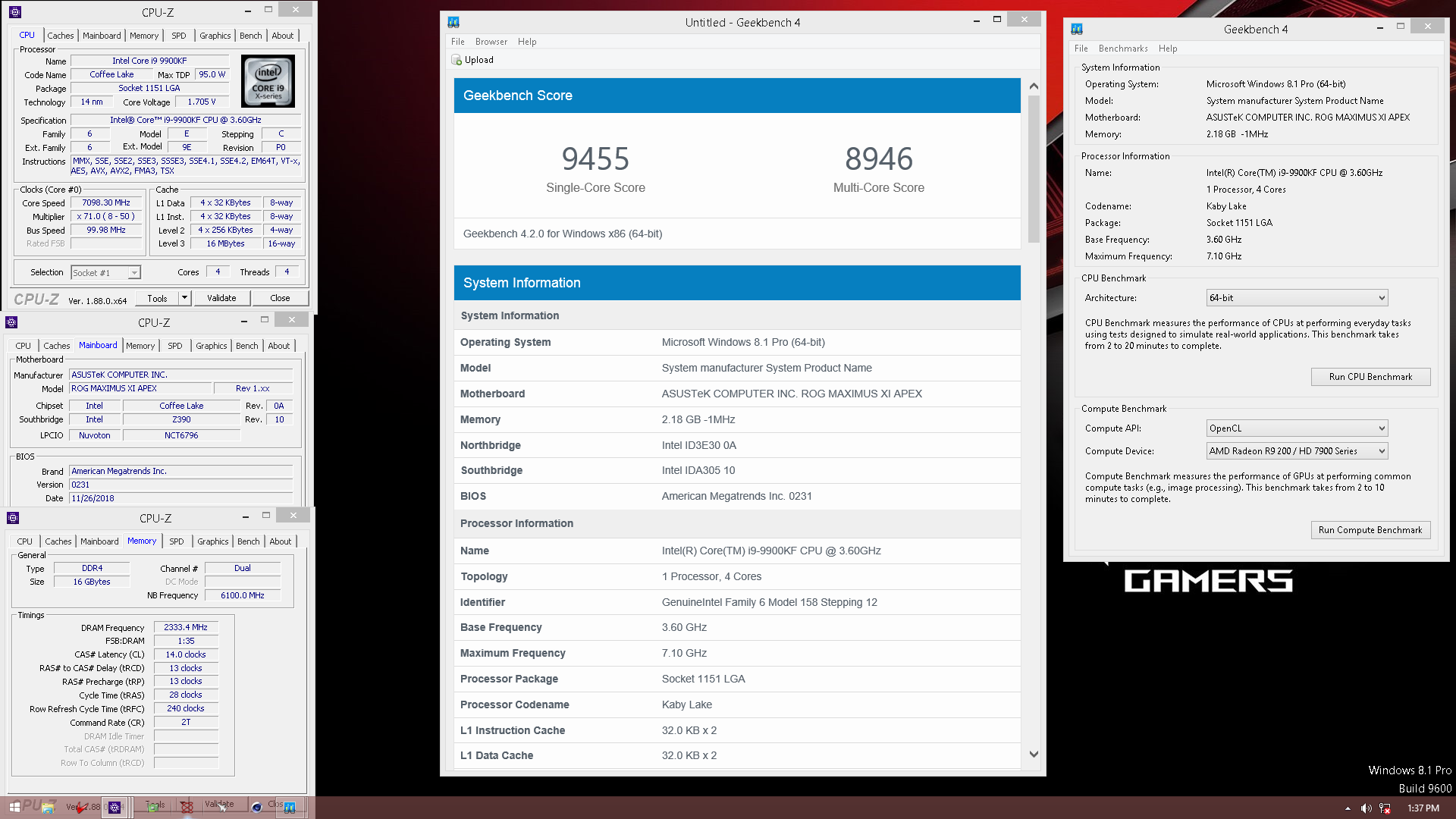Click the DRAM Frequency 2333.4 MHz field
The height and width of the screenshot is (819, 1456).
(186, 628)
